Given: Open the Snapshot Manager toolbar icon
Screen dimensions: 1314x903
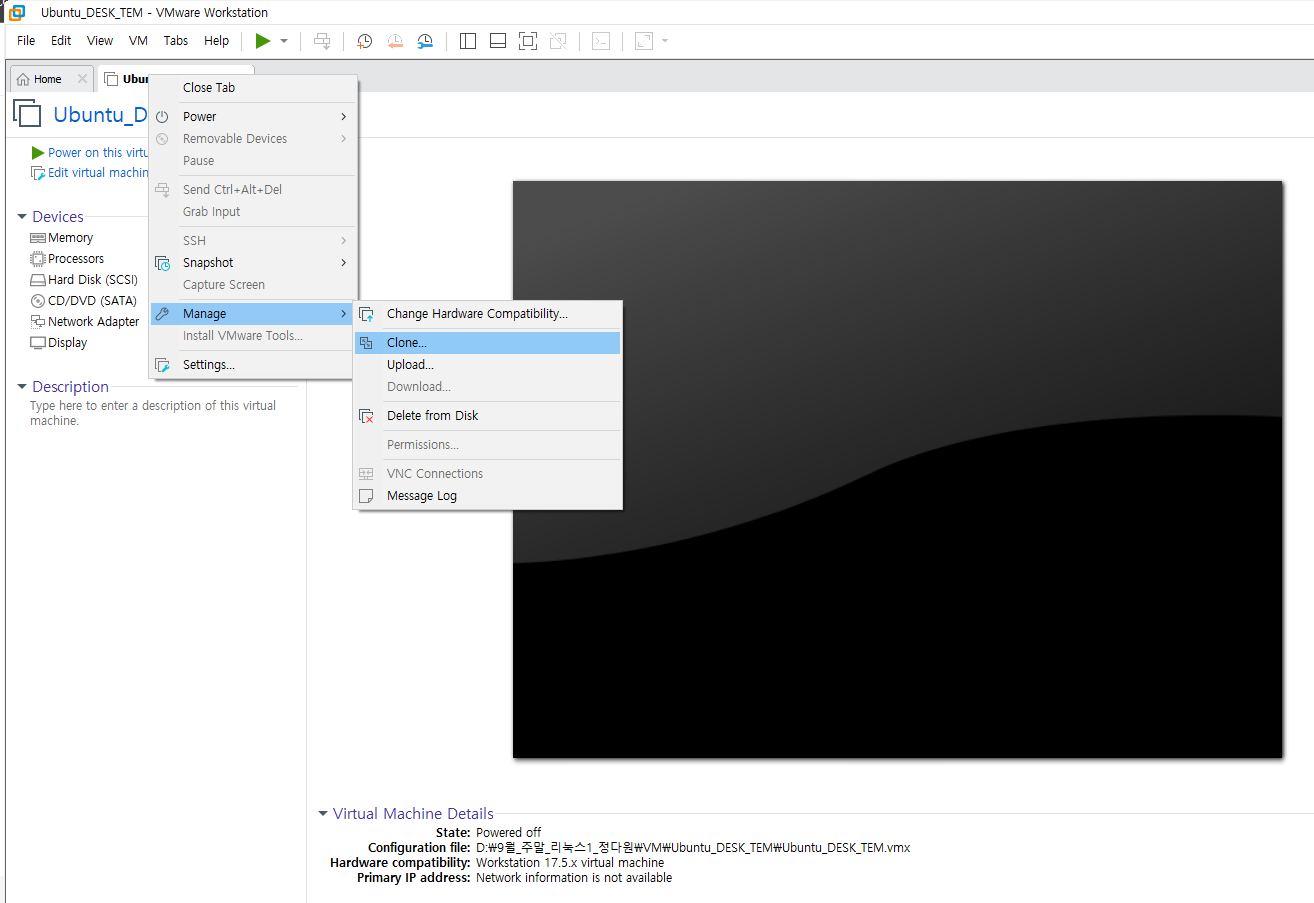Looking at the screenshot, I should point(425,41).
